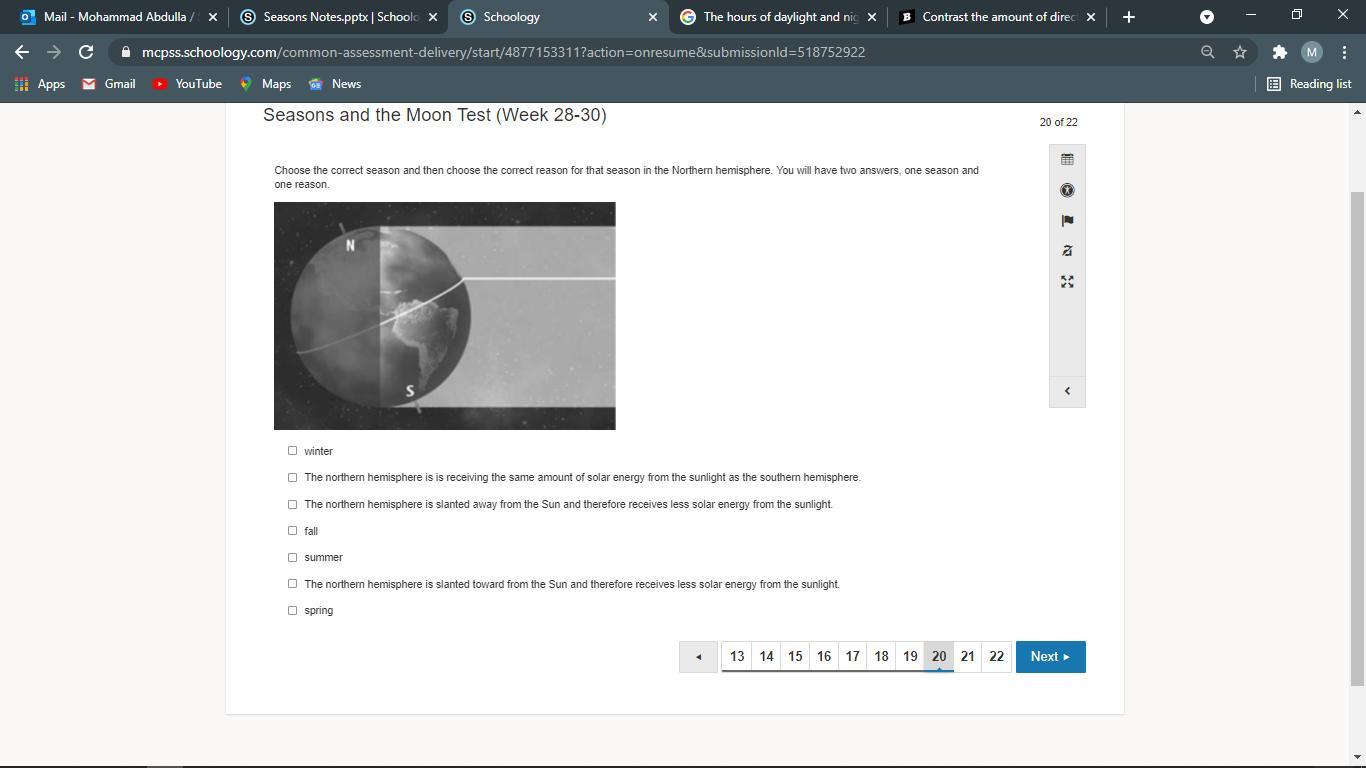Image resolution: width=1366 pixels, height=768 pixels.
Task: Open the tab search dropdown
Action: pos(1207,17)
